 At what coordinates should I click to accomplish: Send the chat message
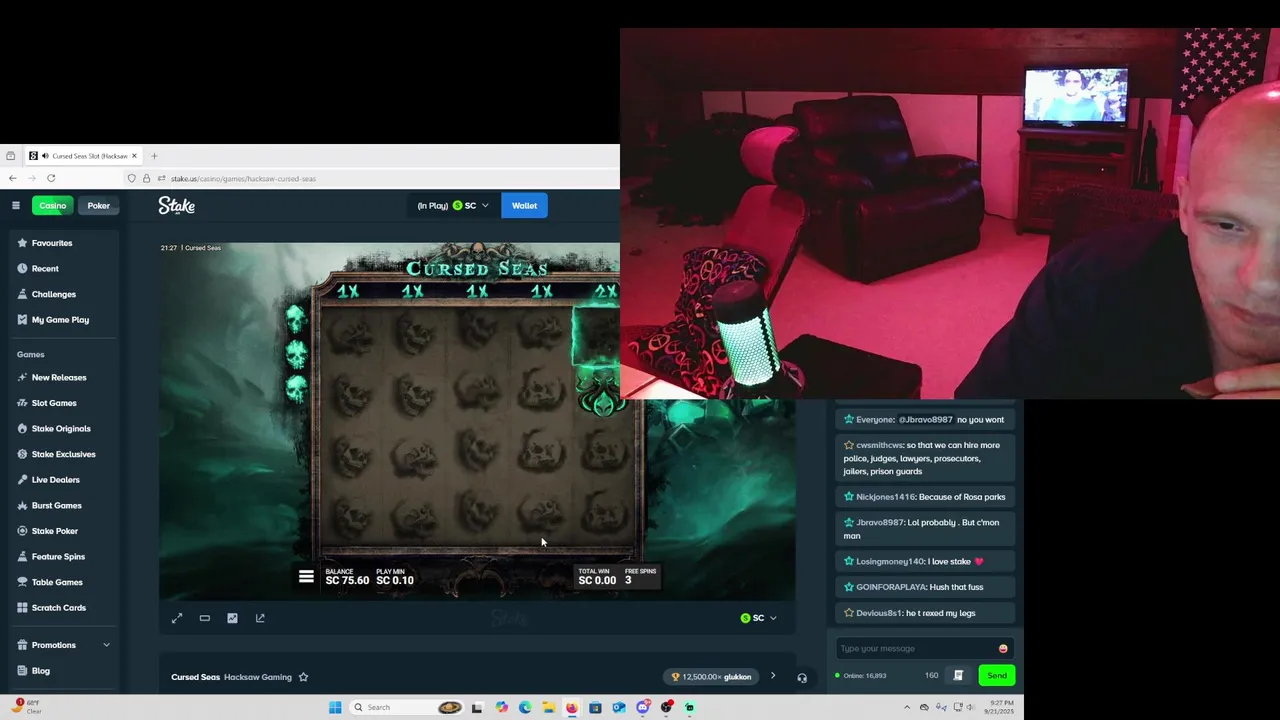pyautogui.click(x=997, y=675)
